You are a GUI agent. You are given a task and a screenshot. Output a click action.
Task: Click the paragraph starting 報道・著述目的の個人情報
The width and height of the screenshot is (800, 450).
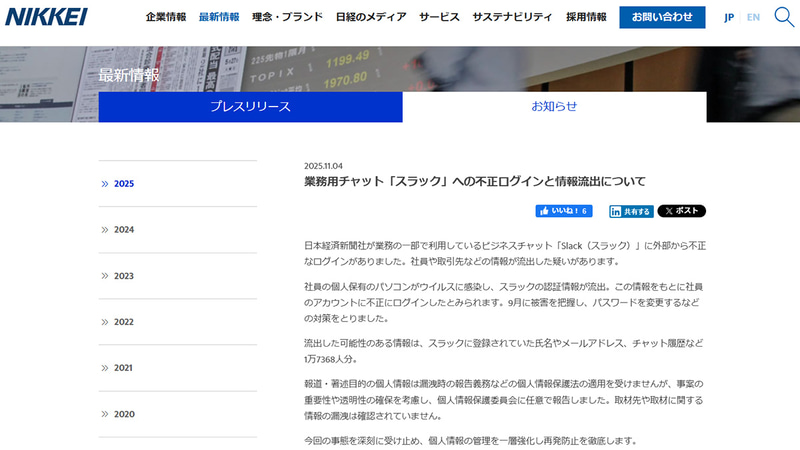click(x=504, y=400)
